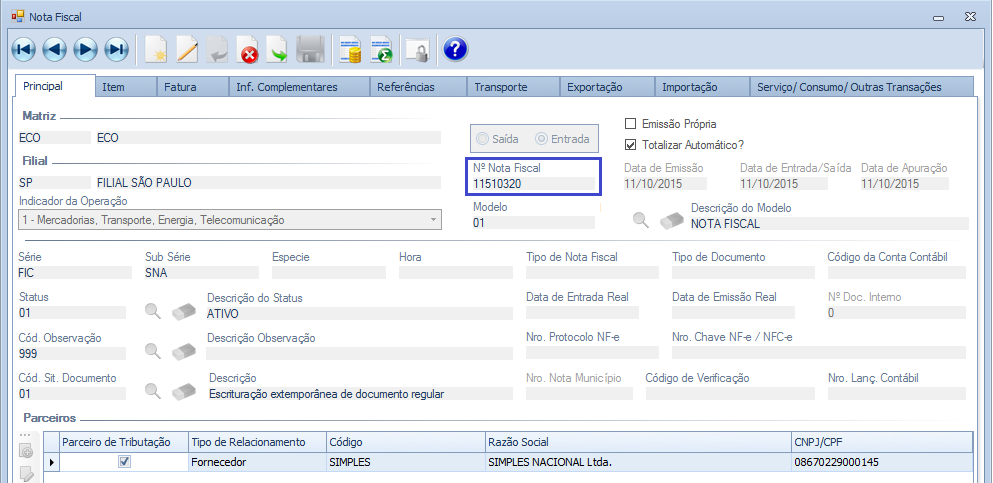Open help with blue question mark
Screen dimensions: 993x483
[x=455, y=49]
